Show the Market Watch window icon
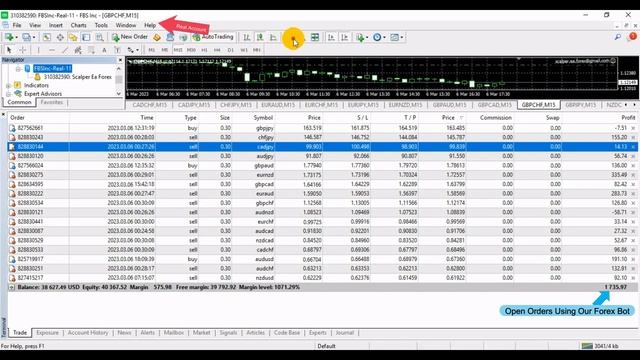 click(x=47, y=37)
